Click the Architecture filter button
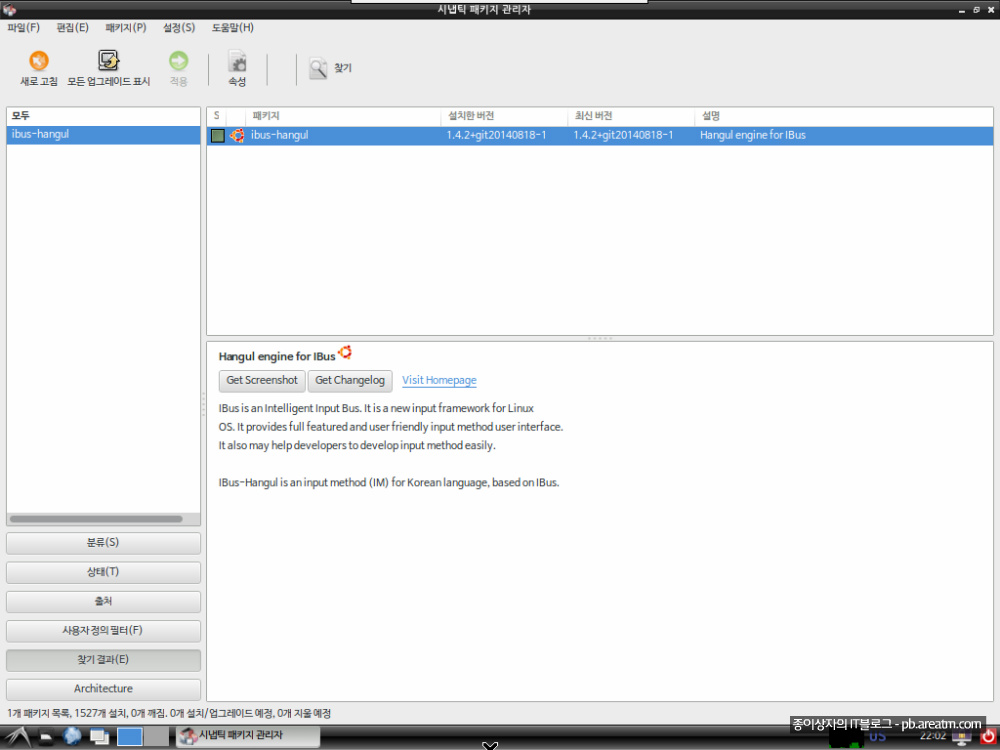This screenshot has width=1000, height=750. click(x=103, y=689)
